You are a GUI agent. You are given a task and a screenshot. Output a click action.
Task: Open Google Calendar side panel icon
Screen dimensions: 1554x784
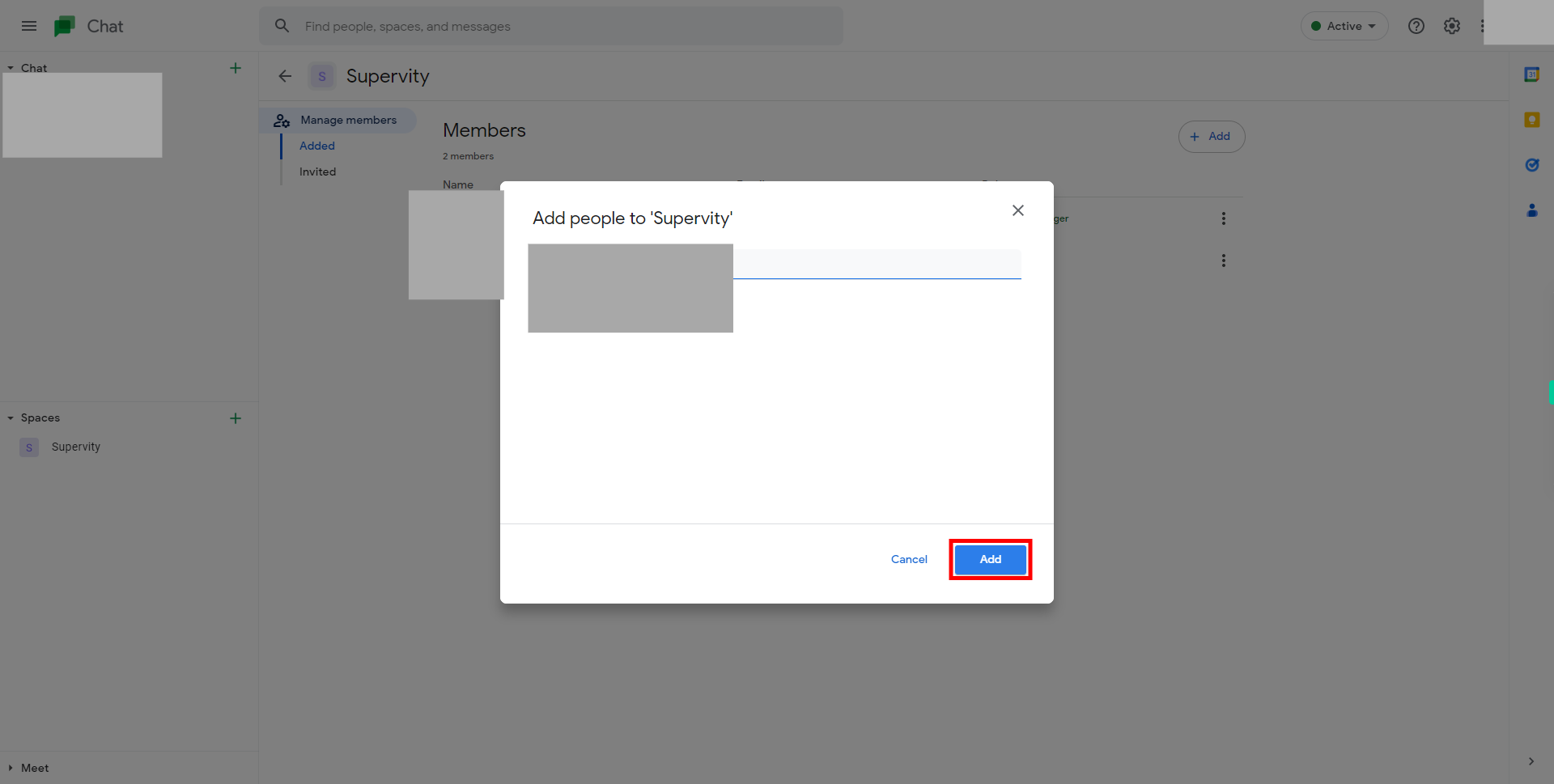1531,74
